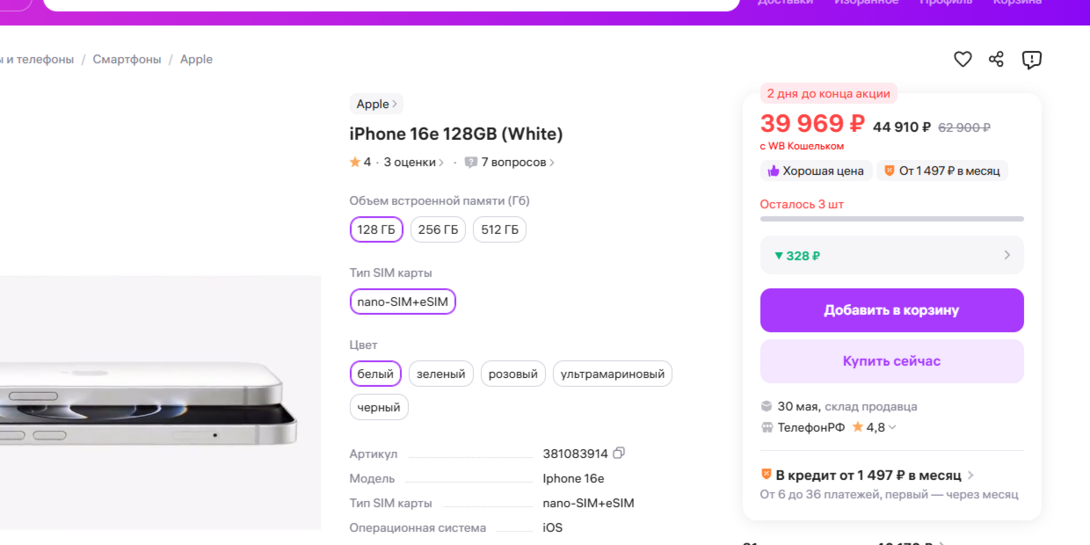1090x545 pixels.
Task: Copy the article number 381083914
Action: pyautogui.click(x=619, y=453)
